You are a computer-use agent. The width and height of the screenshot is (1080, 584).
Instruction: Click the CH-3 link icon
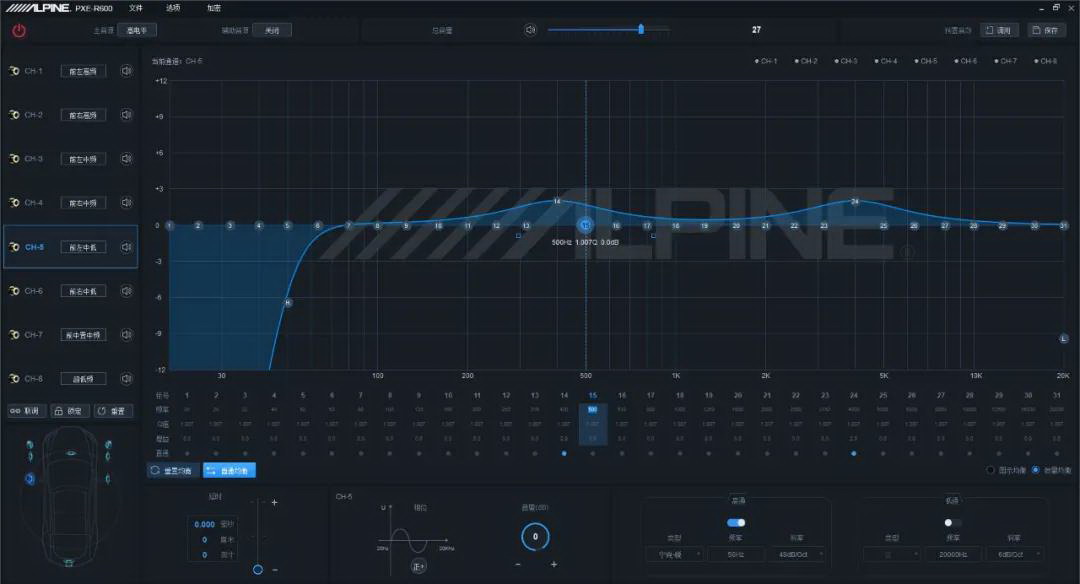coord(14,159)
